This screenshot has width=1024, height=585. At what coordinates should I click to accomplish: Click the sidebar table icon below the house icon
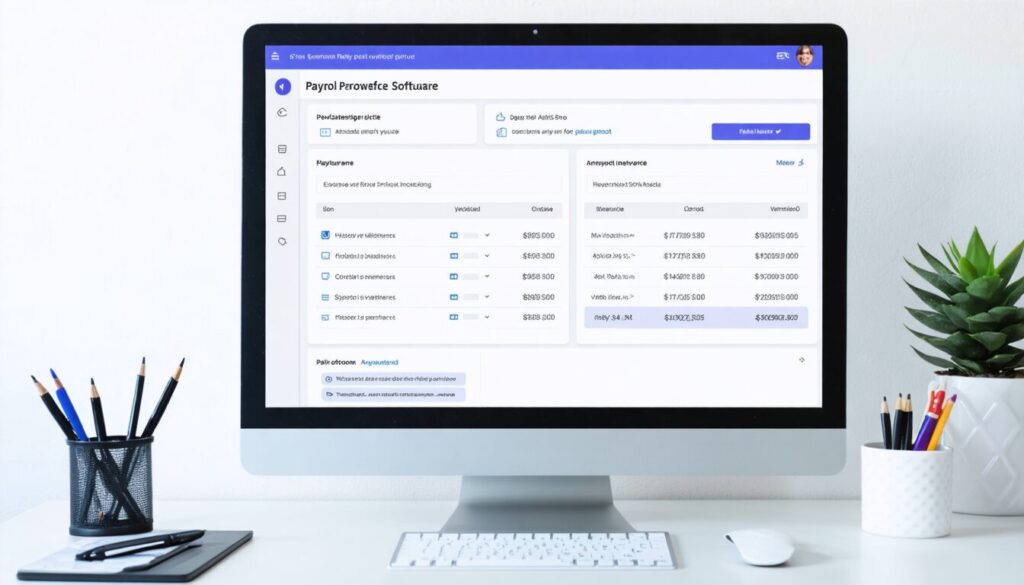coord(282,196)
